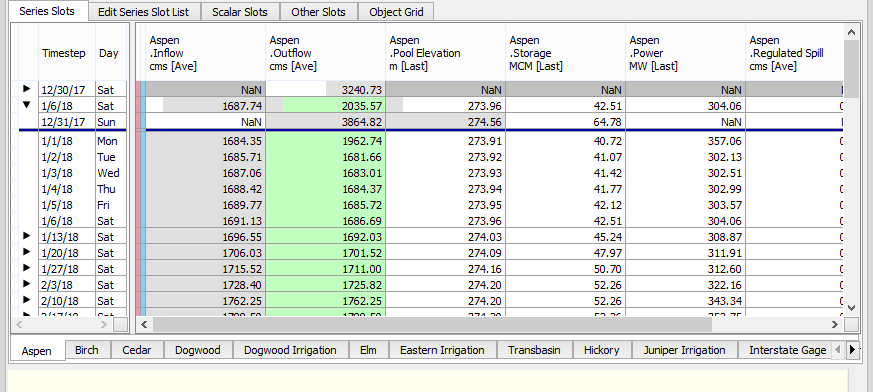Select the Aspen .Outflow column header
The image size is (873, 392).
[326, 53]
